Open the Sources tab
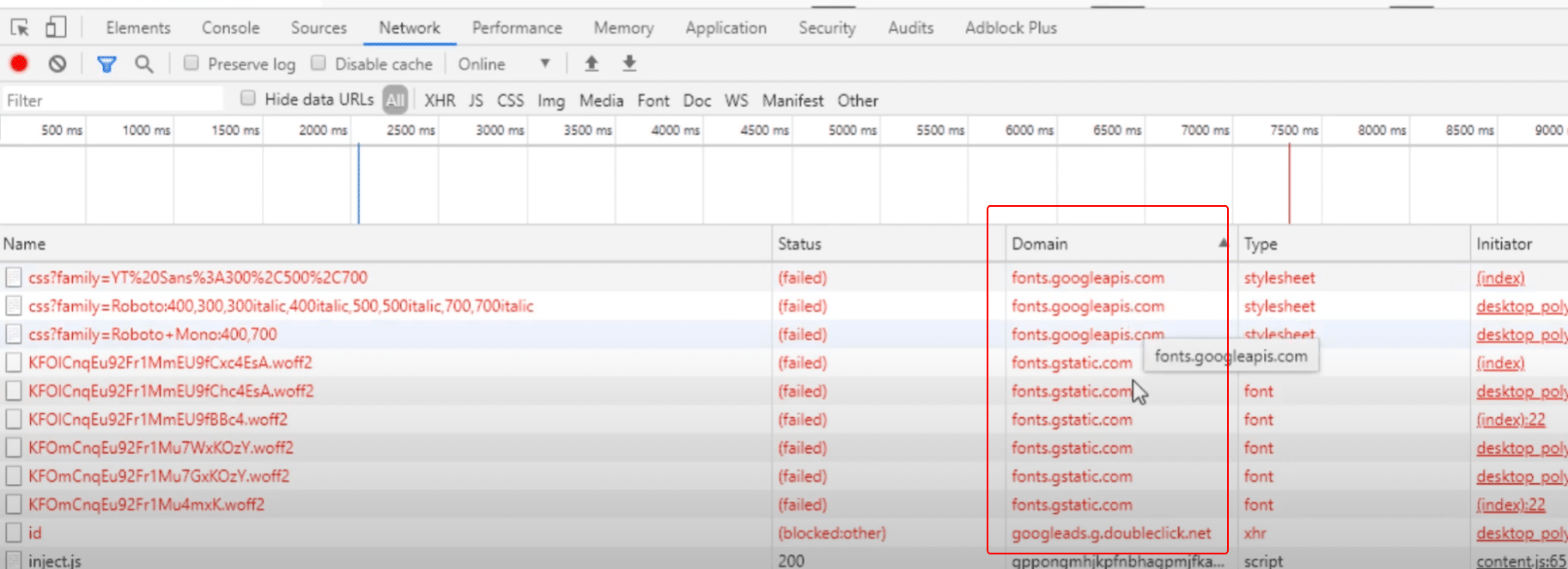The image size is (1568, 569). click(x=319, y=27)
